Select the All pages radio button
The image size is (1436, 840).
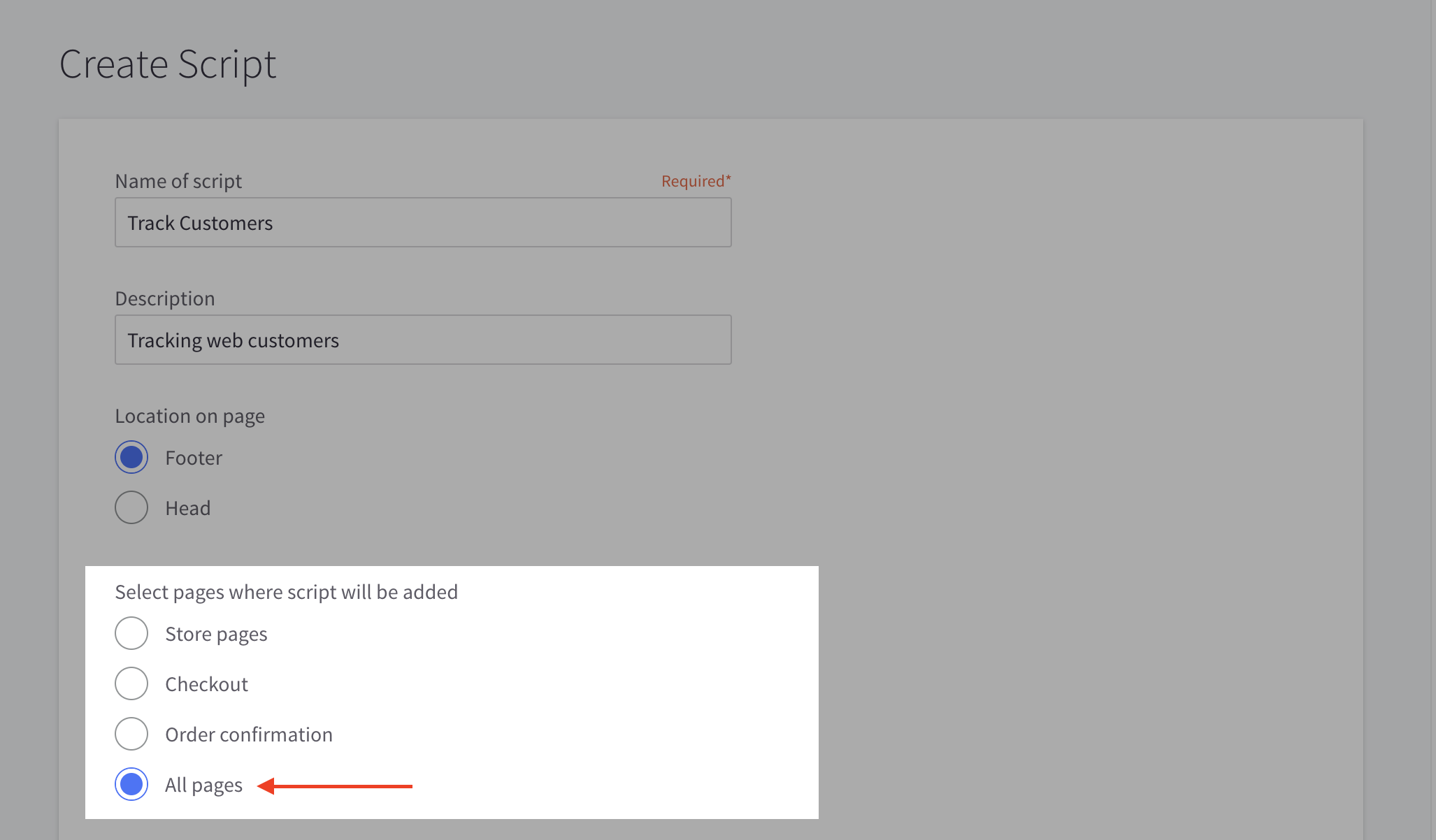(x=131, y=784)
